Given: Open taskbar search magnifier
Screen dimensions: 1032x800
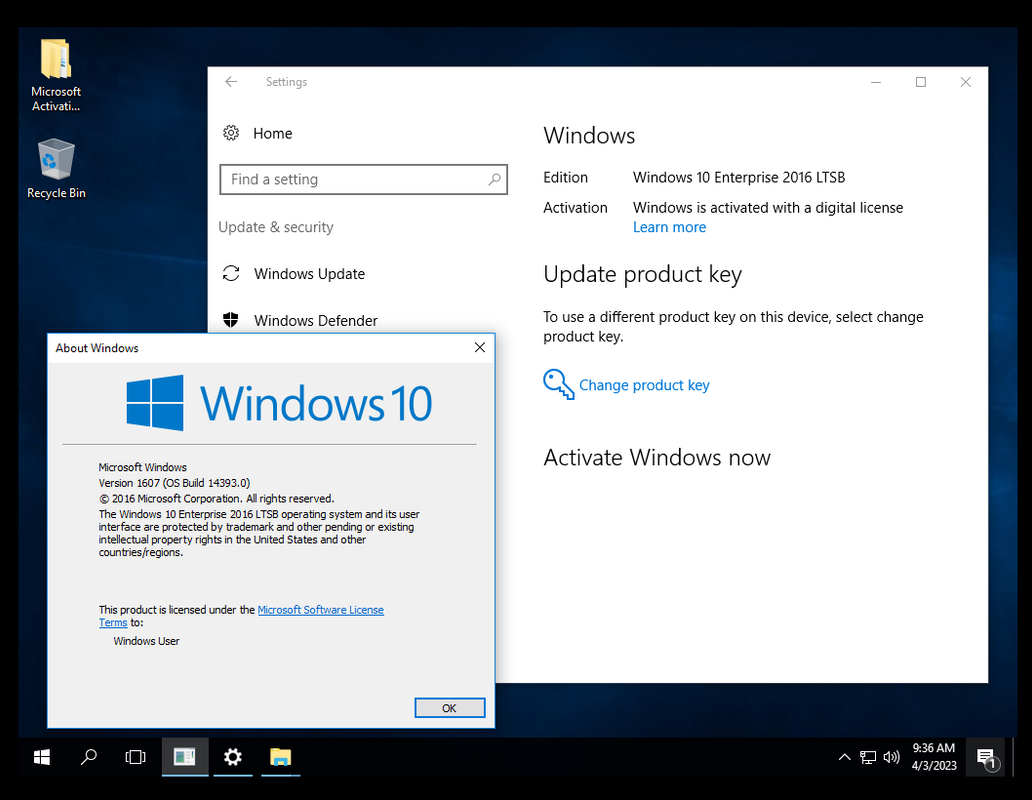Looking at the screenshot, I should coord(88,757).
